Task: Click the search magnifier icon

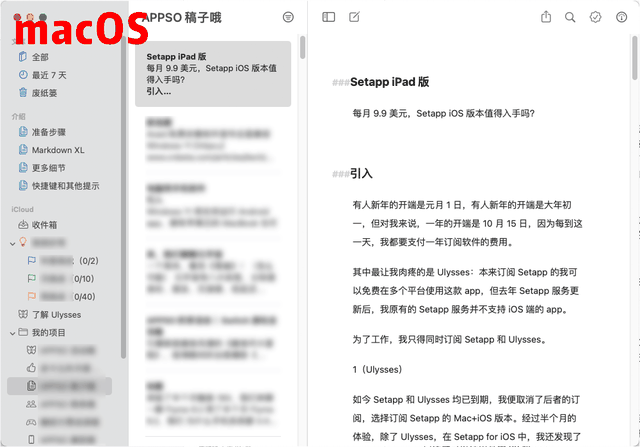Action: pos(570,17)
